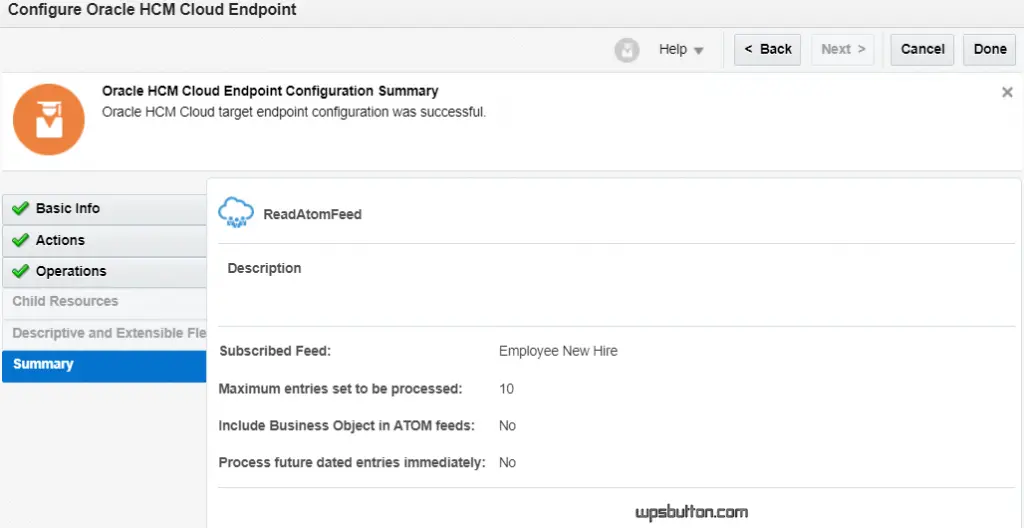The image size is (1024, 528).
Task: Click the Configuration Summary heading text
Action: (x=270, y=91)
